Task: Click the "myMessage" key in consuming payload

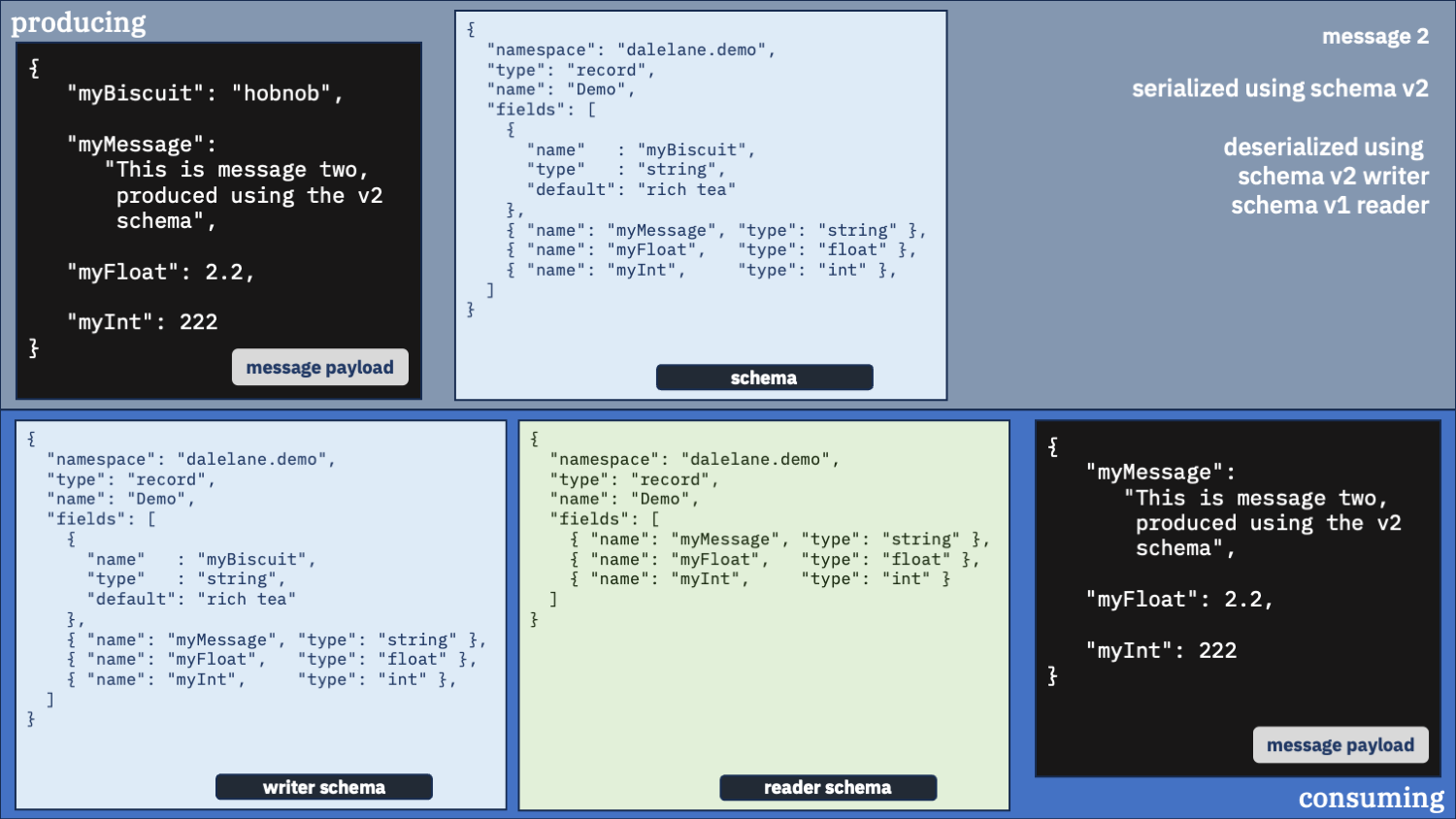Action: [1160, 473]
